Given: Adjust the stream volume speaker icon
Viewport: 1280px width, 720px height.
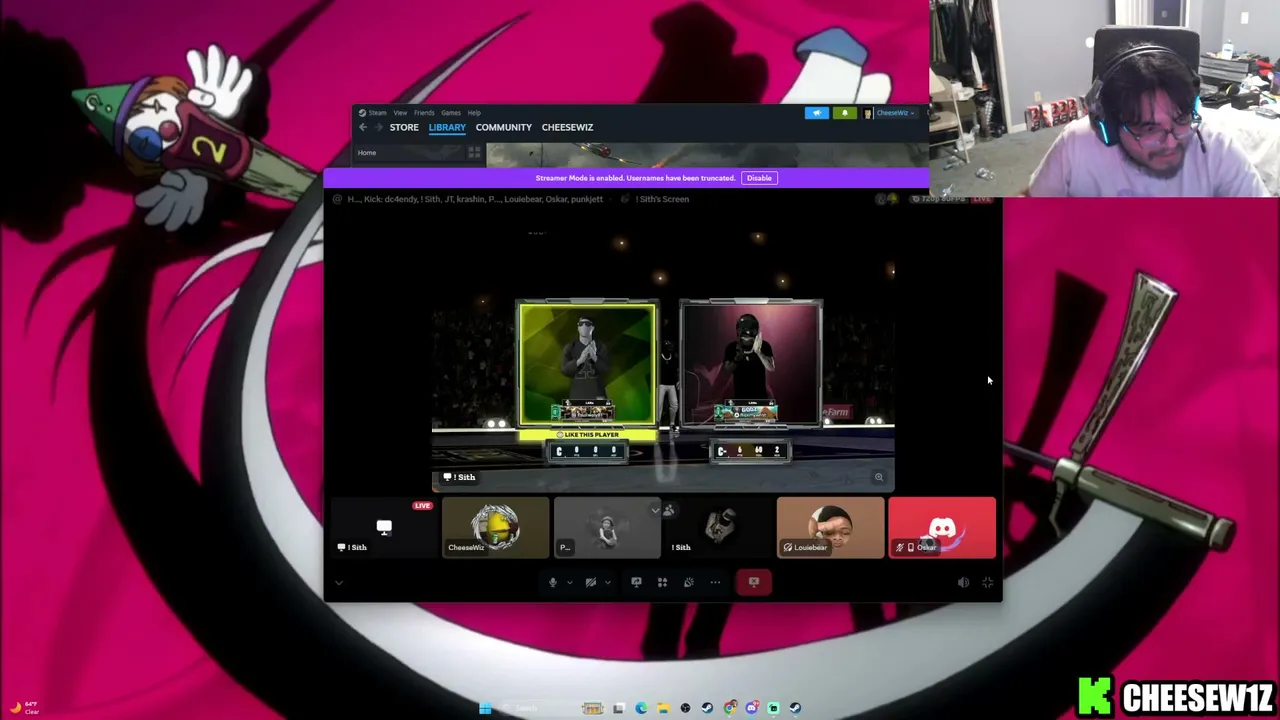Looking at the screenshot, I should click(963, 582).
